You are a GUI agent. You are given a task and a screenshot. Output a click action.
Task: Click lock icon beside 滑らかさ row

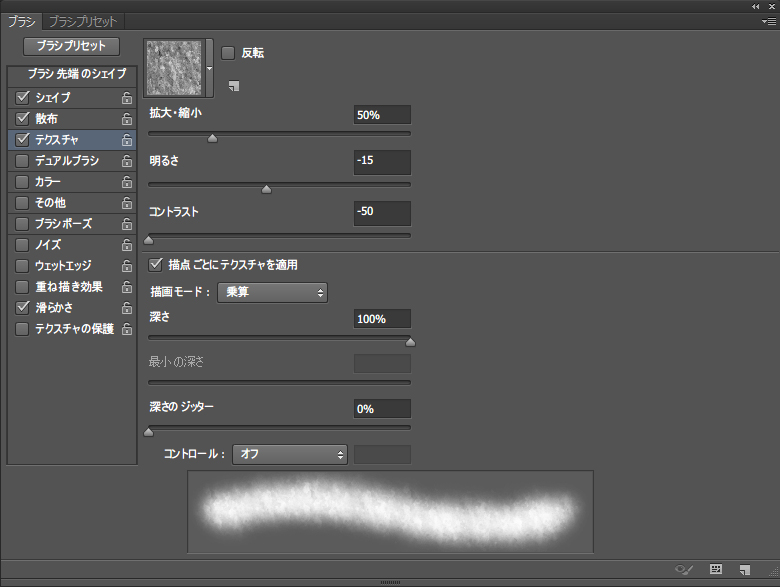[x=127, y=308]
